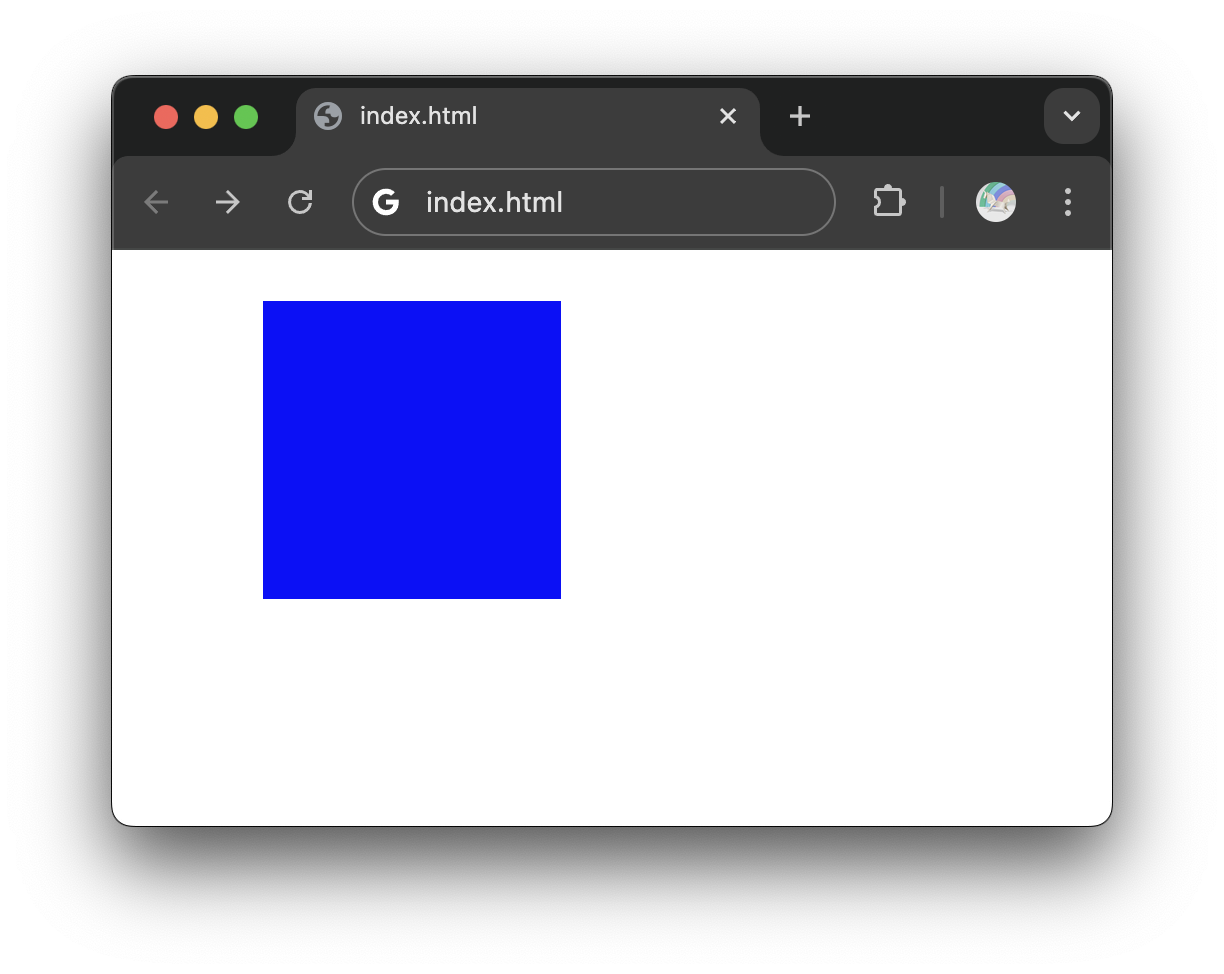
Task: Click the blue square on the page
Action: pyautogui.click(x=412, y=450)
